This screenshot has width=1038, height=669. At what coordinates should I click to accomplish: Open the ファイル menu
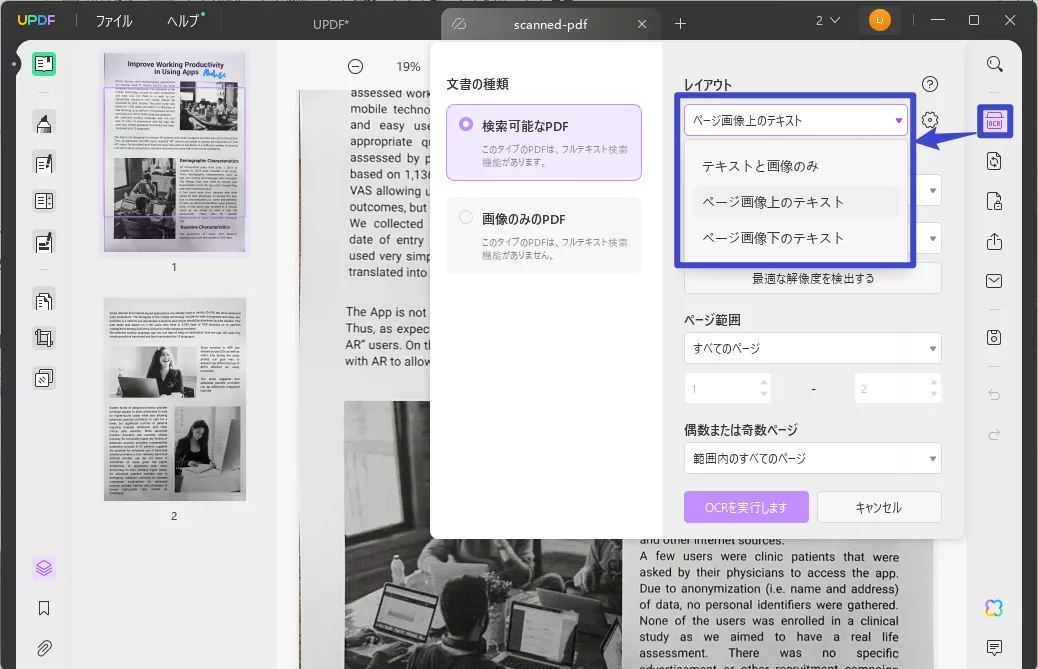pos(114,21)
